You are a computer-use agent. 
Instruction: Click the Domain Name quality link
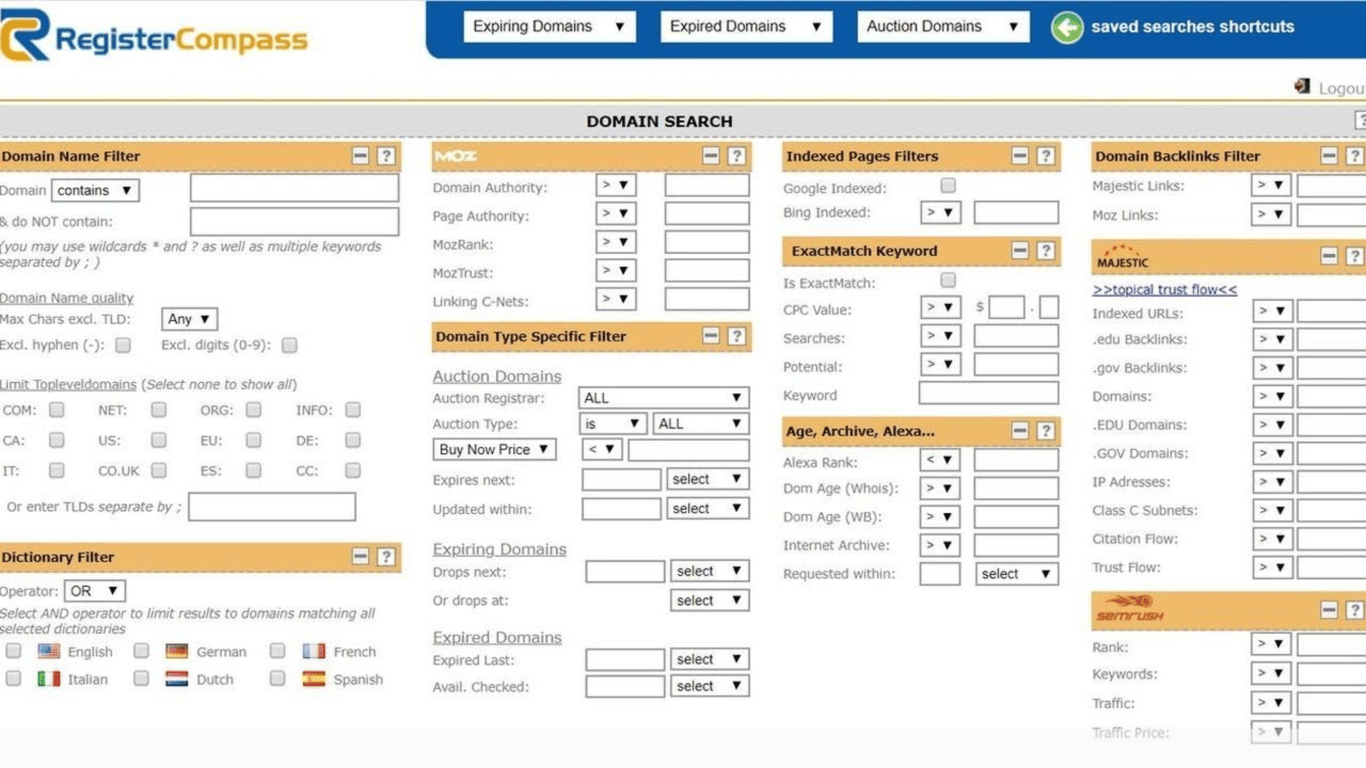(x=66, y=298)
